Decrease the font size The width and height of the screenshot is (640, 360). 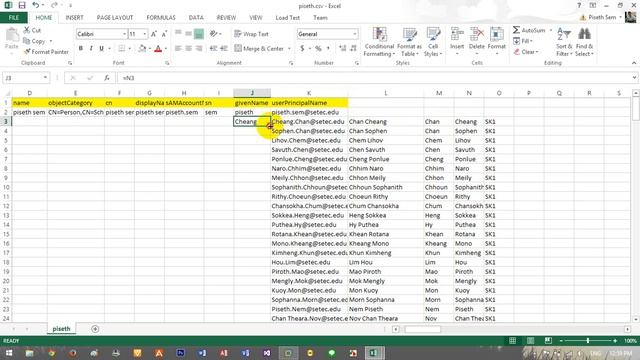click(164, 34)
